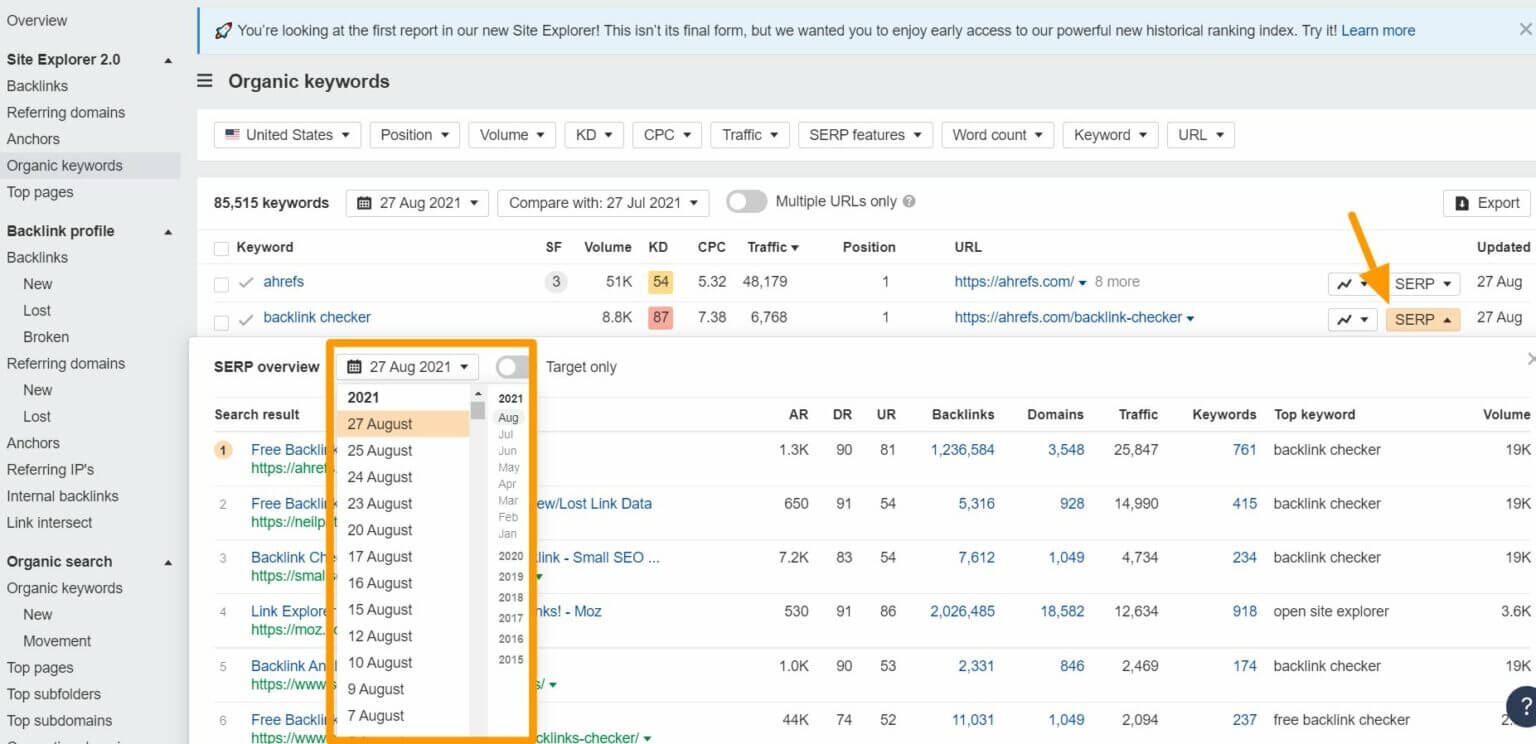Screen dimensions: 1536x744
Task: Open the Learn more link in banner
Action: (x=1378, y=31)
